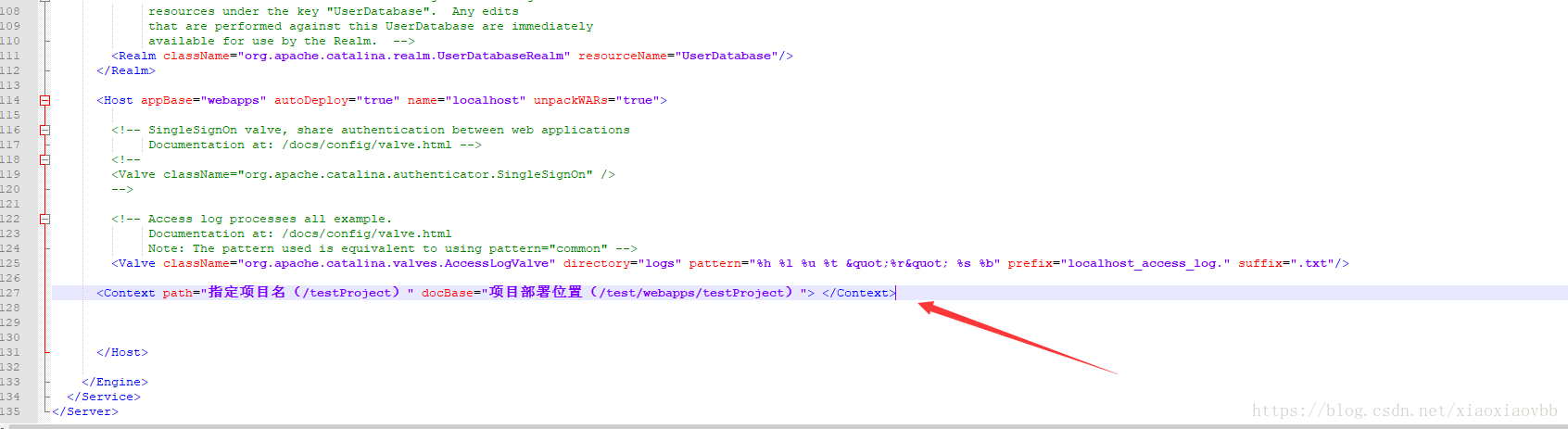The image size is (1568, 429).
Task: Click the "</Realm>" closing tag
Action: [x=126, y=70]
